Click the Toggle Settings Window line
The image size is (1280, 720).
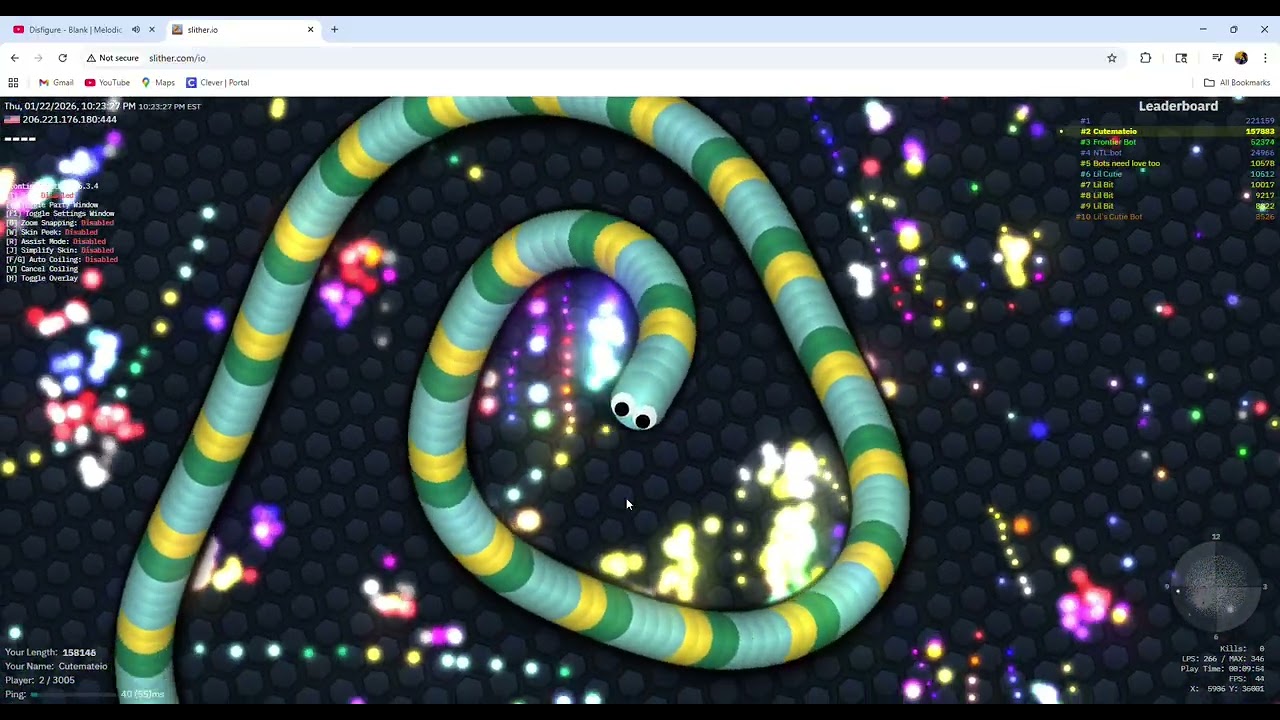(60, 213)
